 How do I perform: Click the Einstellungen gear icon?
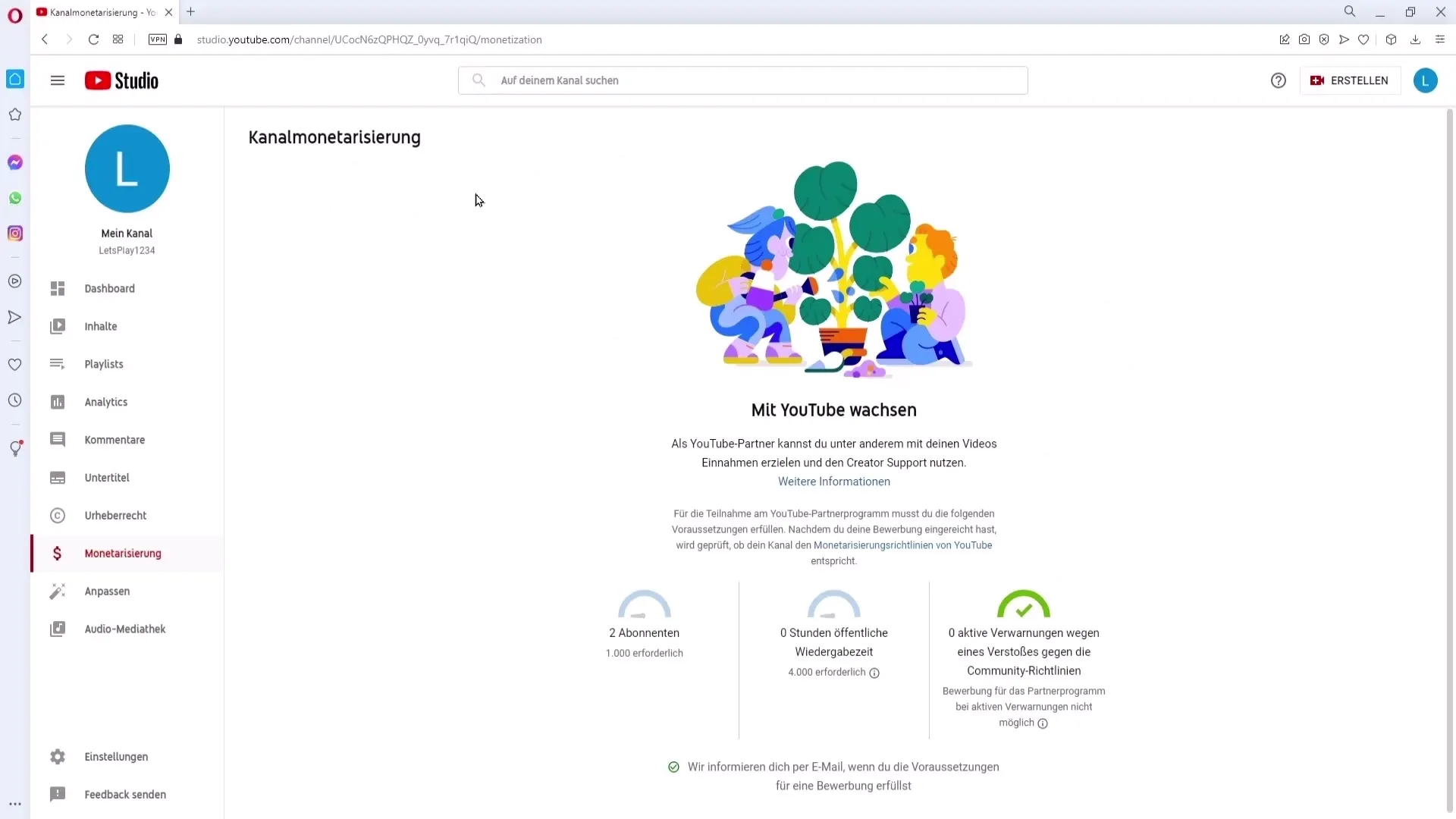(x=58, y=757)
